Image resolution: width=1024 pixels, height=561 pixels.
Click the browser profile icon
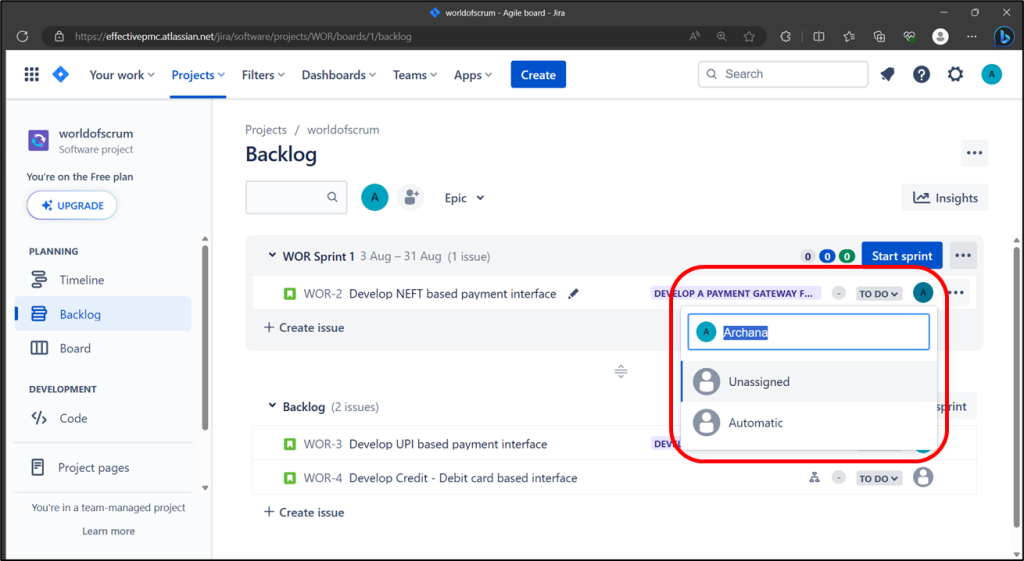940,37
